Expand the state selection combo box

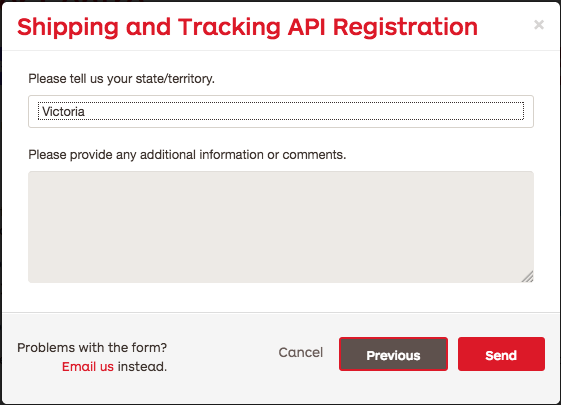(x=281, y=111)
